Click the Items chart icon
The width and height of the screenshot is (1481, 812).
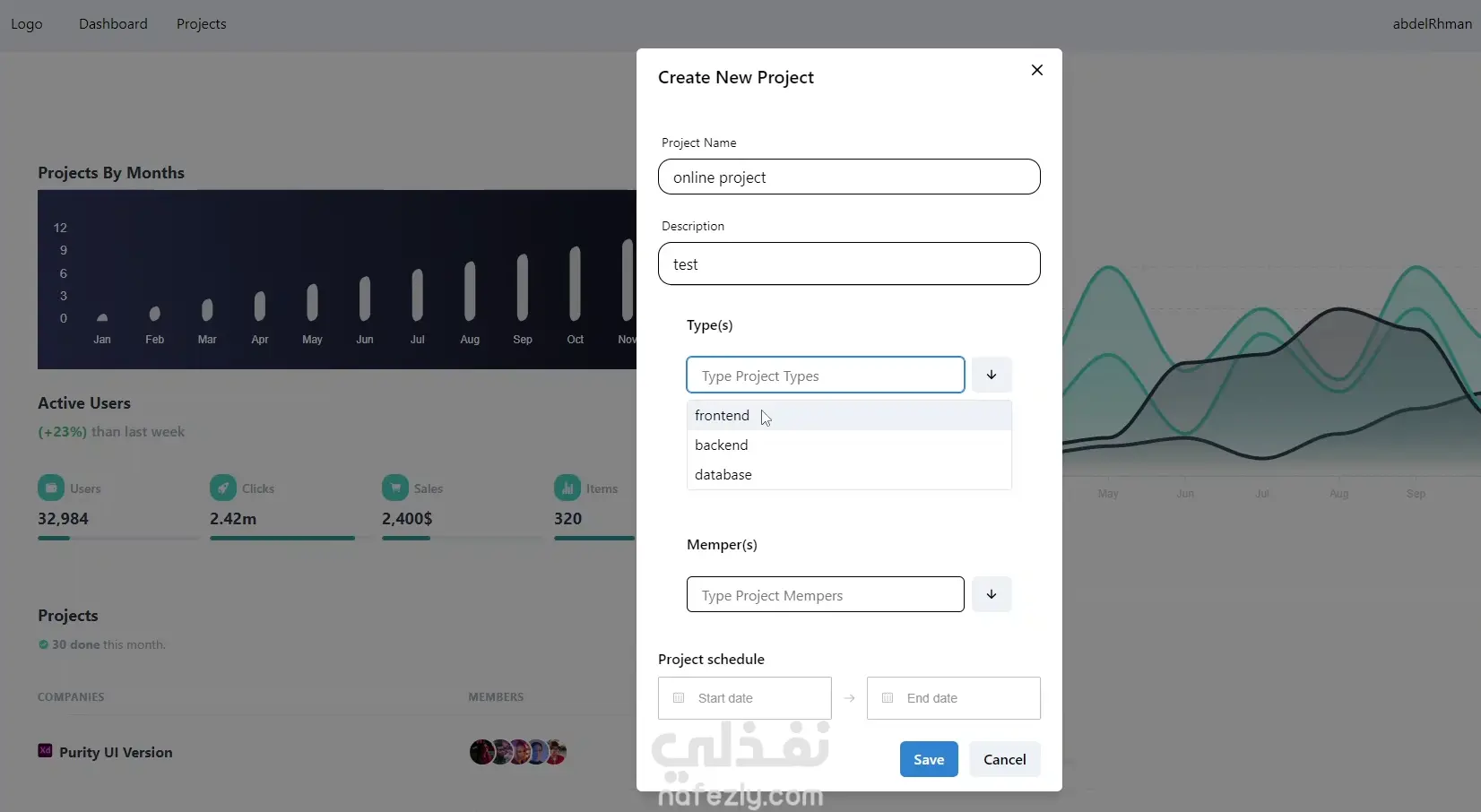pyautogui.click(x=567, y=488)
